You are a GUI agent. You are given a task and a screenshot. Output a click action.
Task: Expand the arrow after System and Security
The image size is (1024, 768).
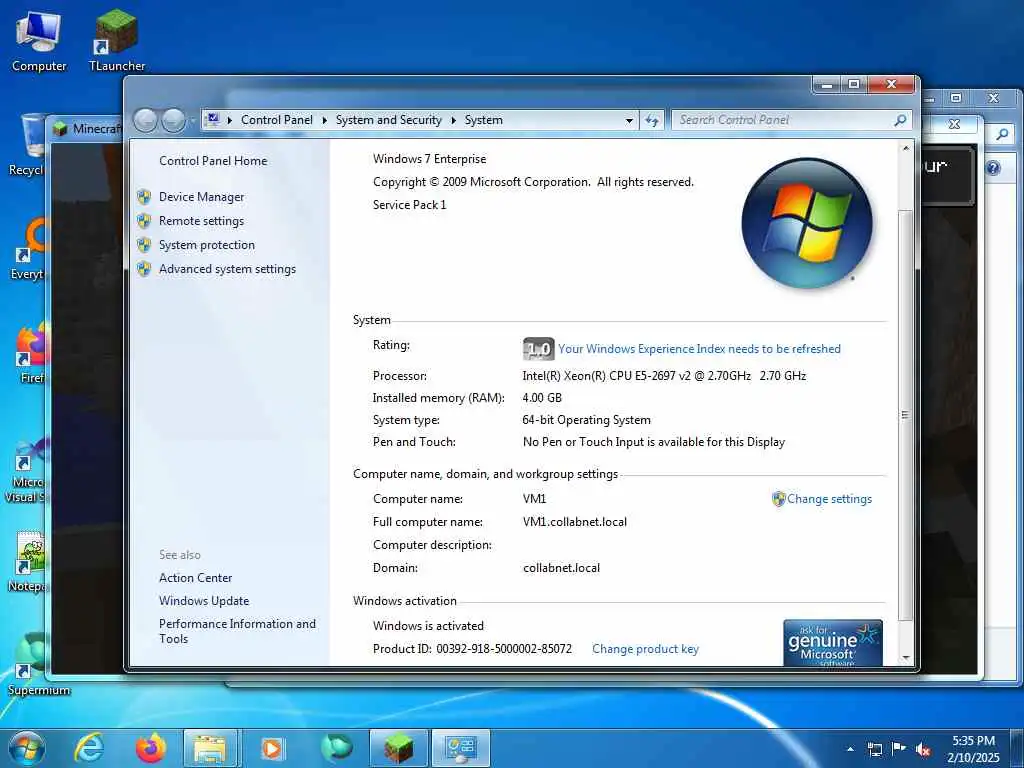453,120
